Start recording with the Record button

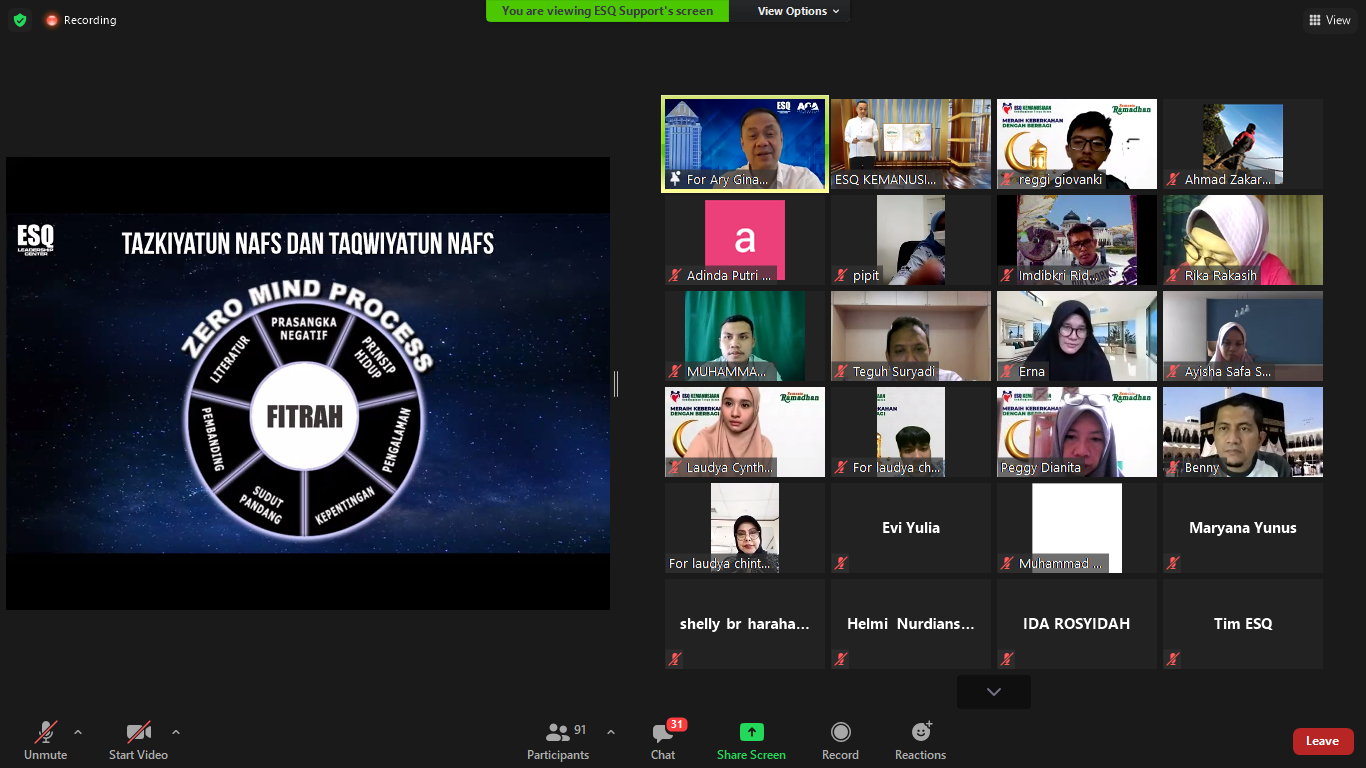pyautogui.click(x=840, y=741)
